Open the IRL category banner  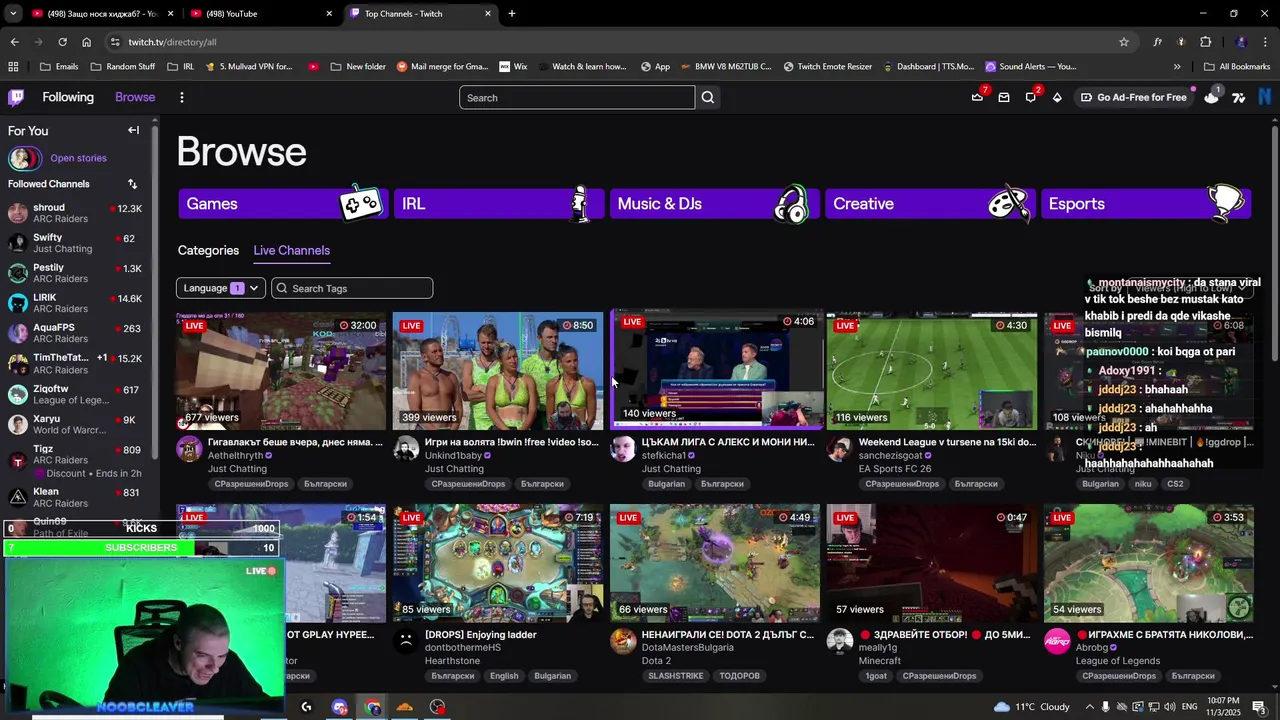point(498,203)
